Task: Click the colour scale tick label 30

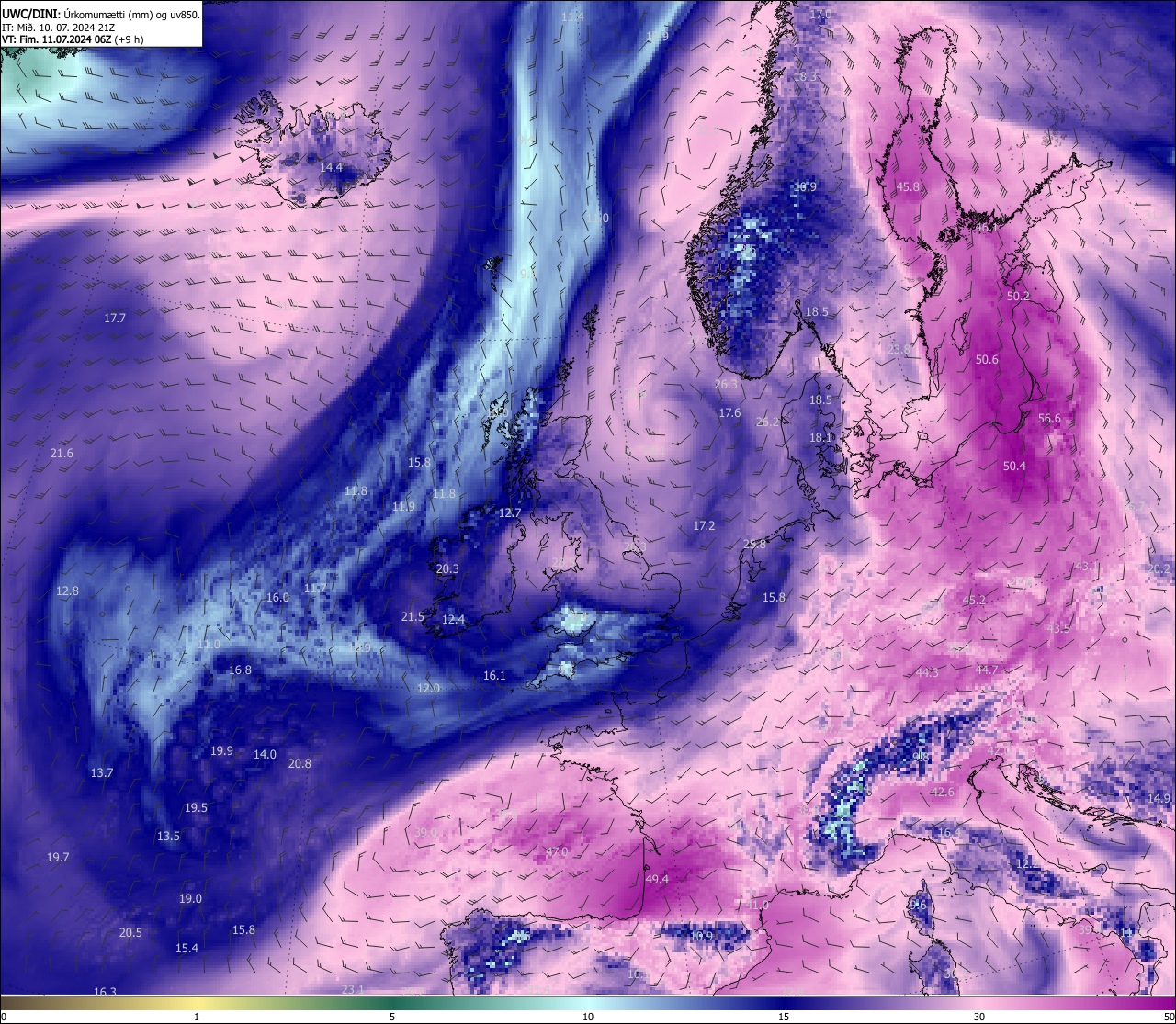Action: 979,1017
